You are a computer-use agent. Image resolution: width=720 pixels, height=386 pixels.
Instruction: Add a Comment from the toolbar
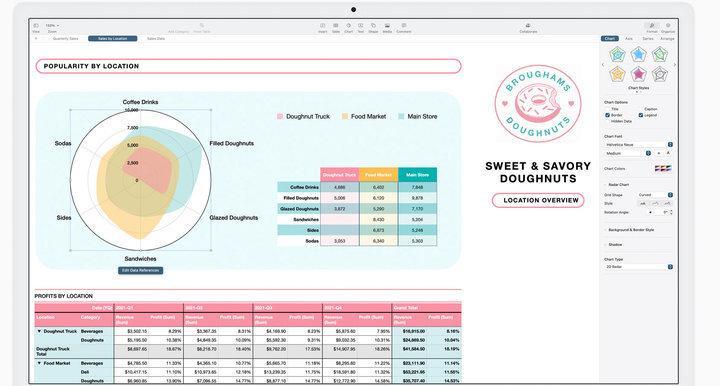(x=404, y=28)
